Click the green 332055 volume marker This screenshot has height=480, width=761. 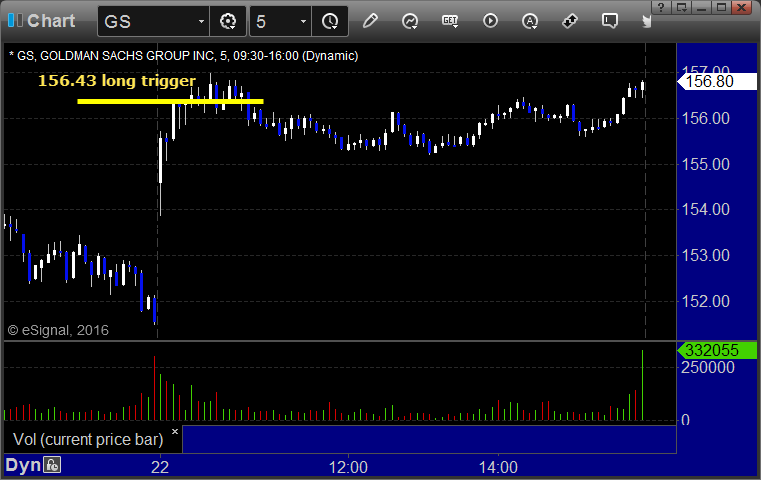click(717, 350)
